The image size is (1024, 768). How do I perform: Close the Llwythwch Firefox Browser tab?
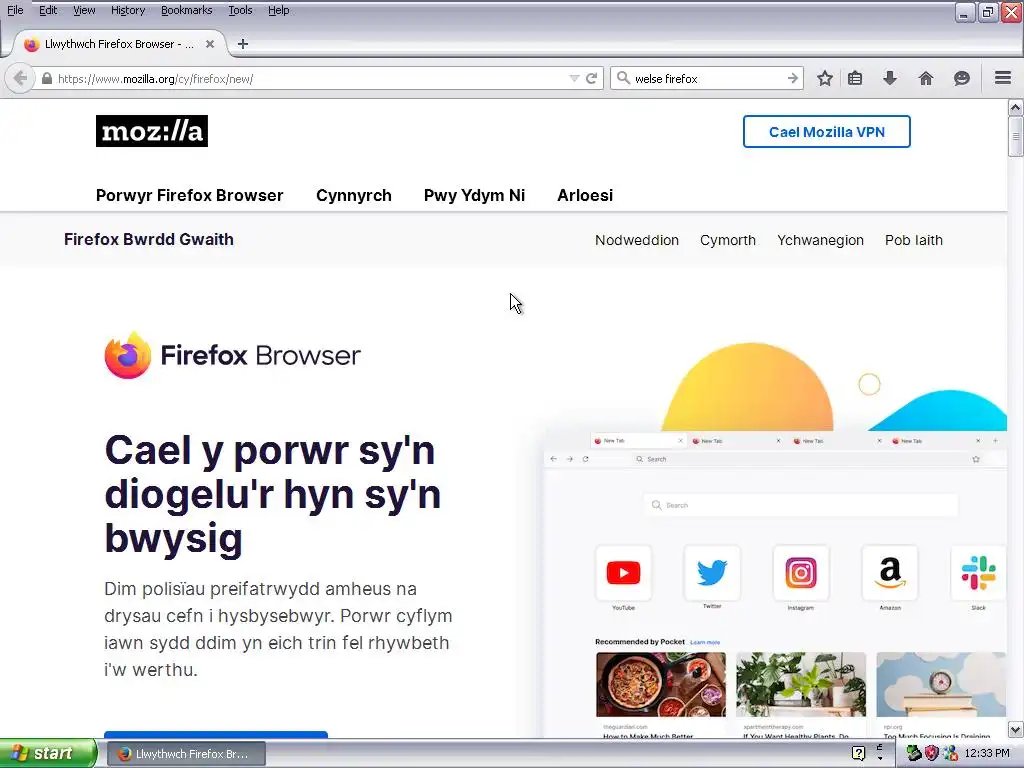pos(210,44)
